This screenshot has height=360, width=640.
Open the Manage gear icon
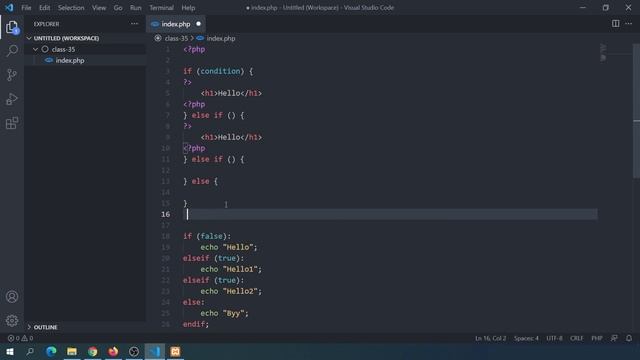click(12, 320)
